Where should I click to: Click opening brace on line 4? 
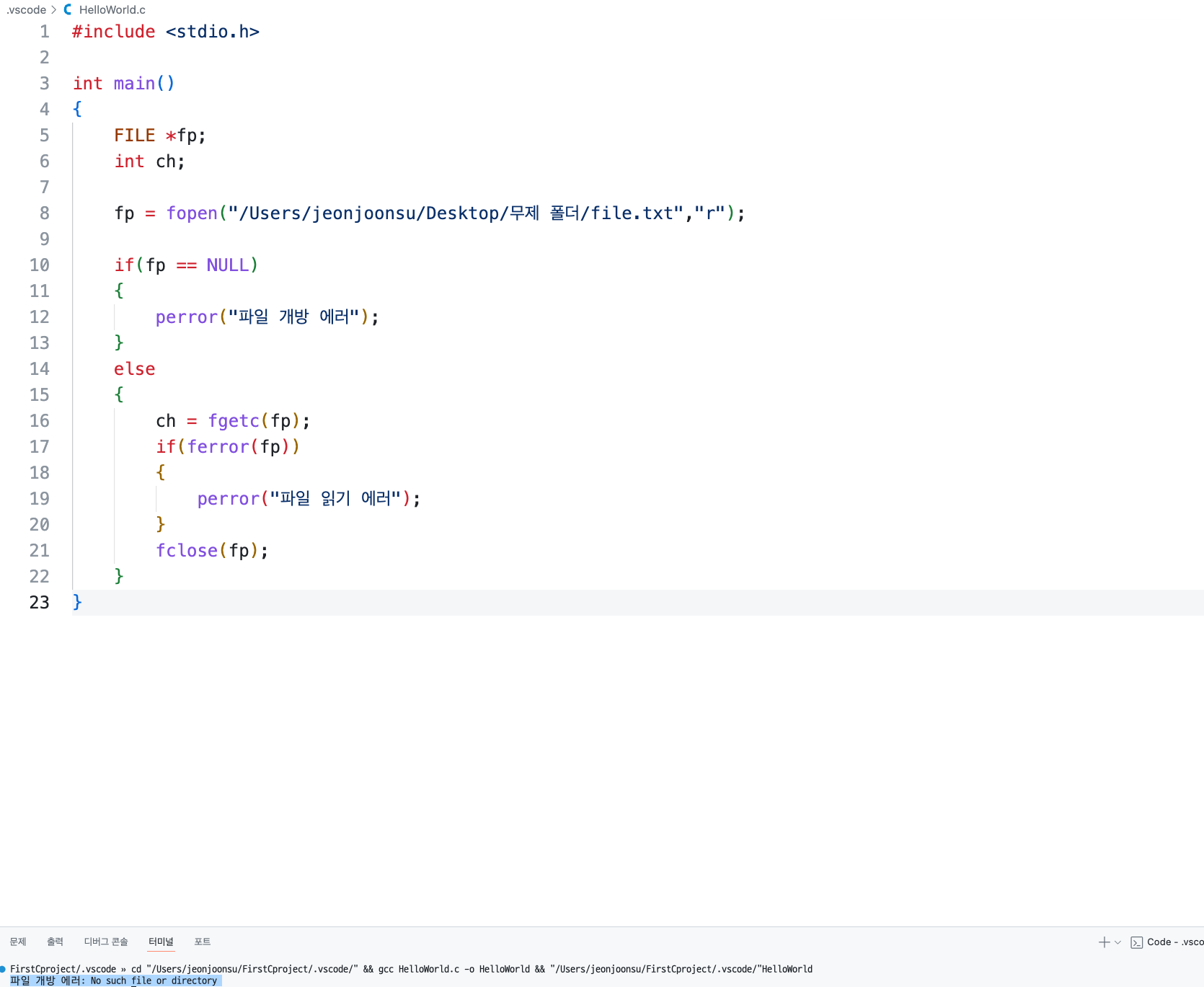tap(77, 110)
